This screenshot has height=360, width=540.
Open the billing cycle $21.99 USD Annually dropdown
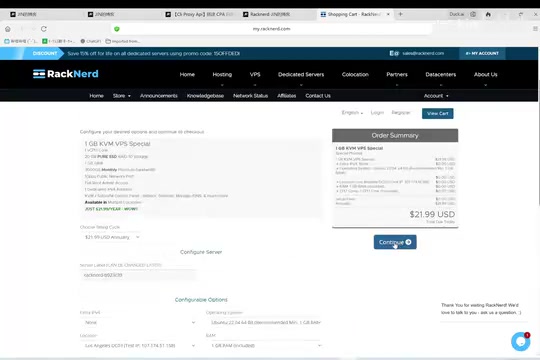(110, 237)
